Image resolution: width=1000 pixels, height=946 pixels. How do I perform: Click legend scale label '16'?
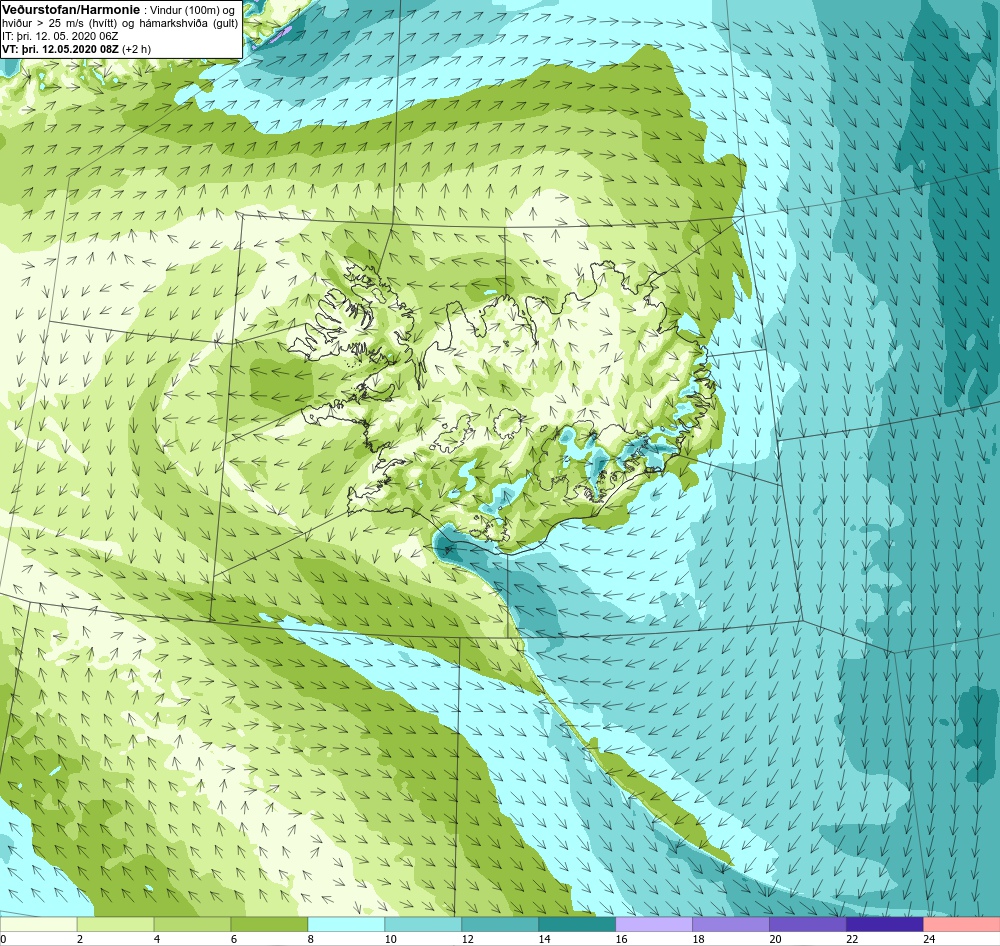click(621, 939)
